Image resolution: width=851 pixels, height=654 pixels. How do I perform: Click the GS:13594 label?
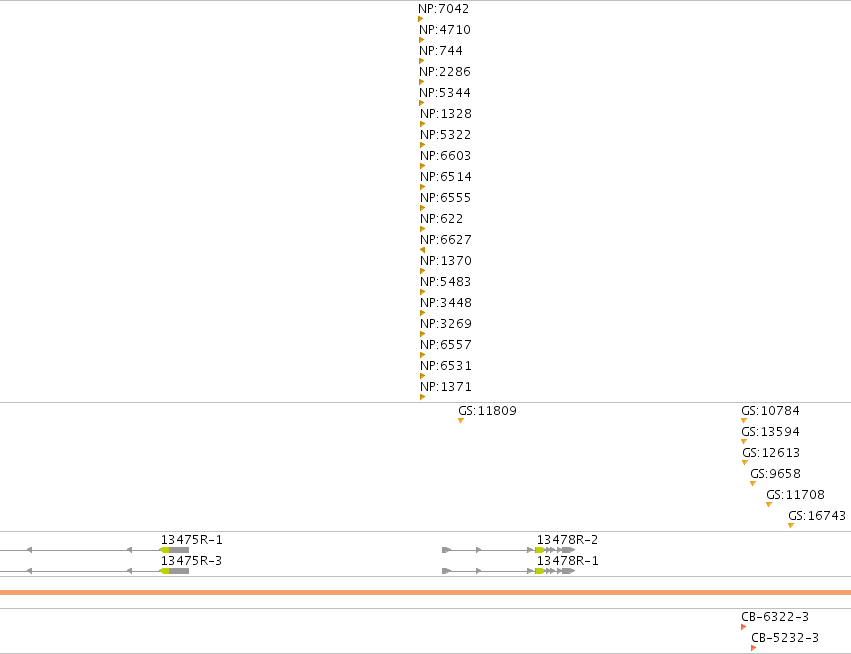[770, 432]
